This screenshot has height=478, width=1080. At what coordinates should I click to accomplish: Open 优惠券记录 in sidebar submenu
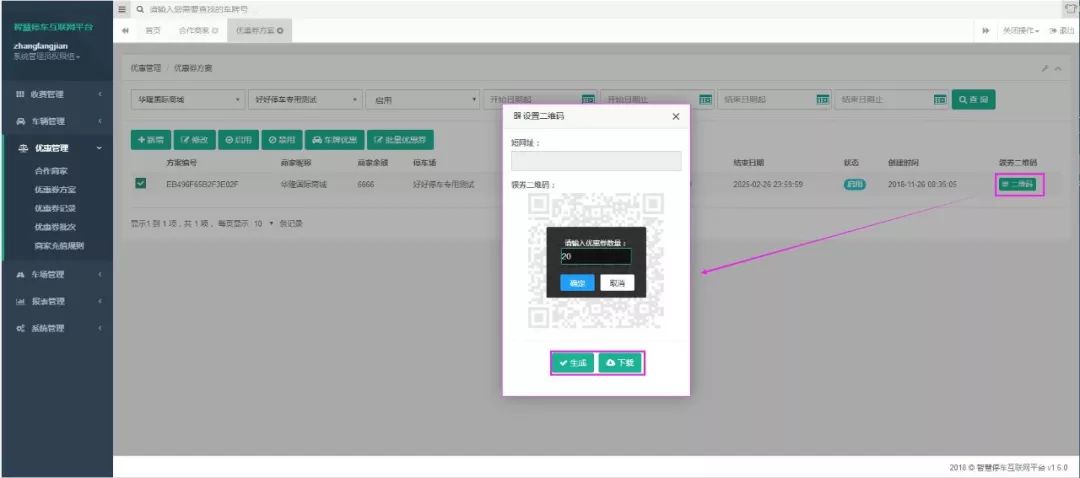pos(55,207)
